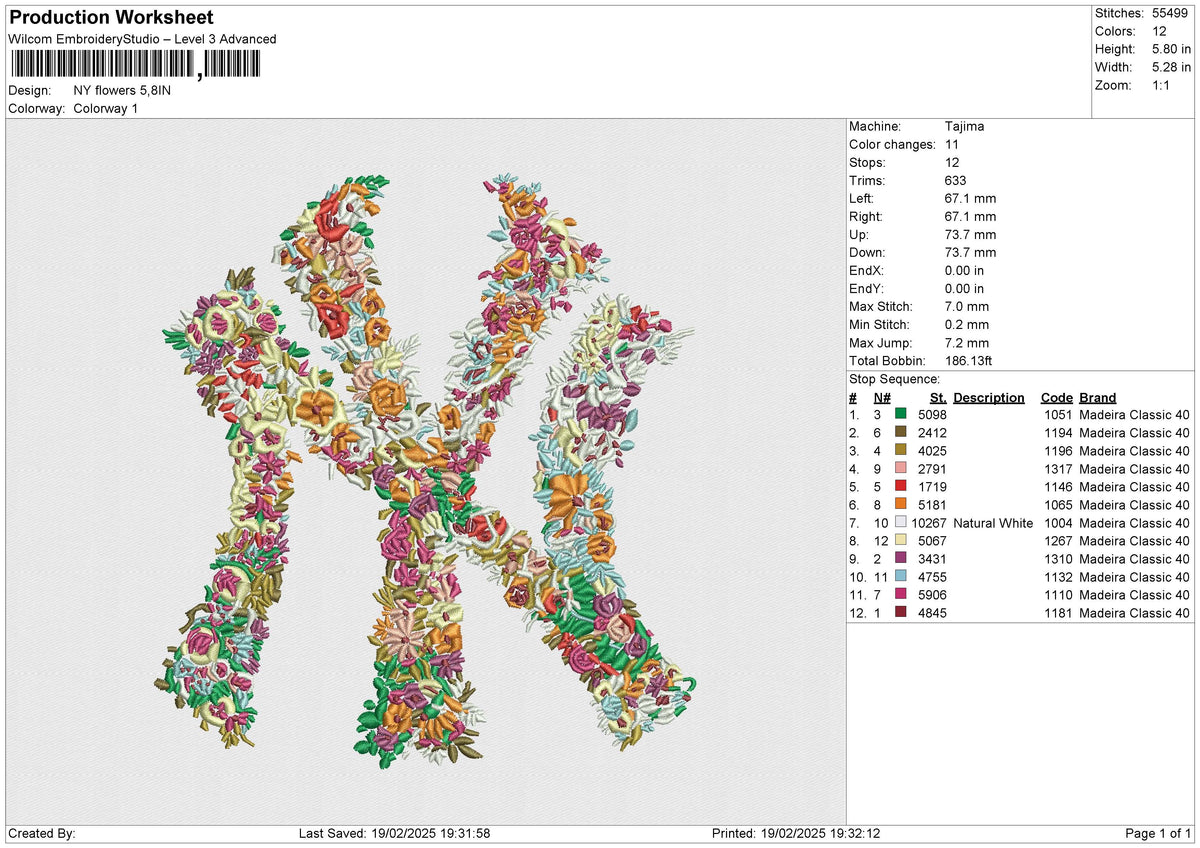Click the Min Stitch value '0.2 mm'
This screenshot has width=1200, height=848.
click(966, 324)
